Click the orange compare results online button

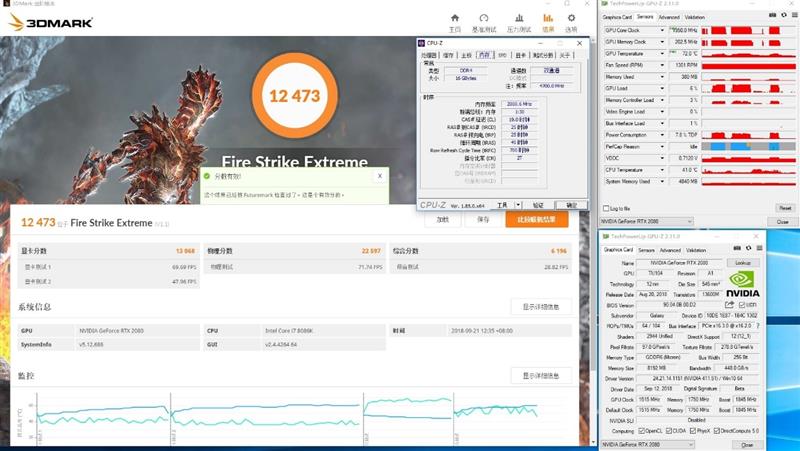(x=537, y=219)
